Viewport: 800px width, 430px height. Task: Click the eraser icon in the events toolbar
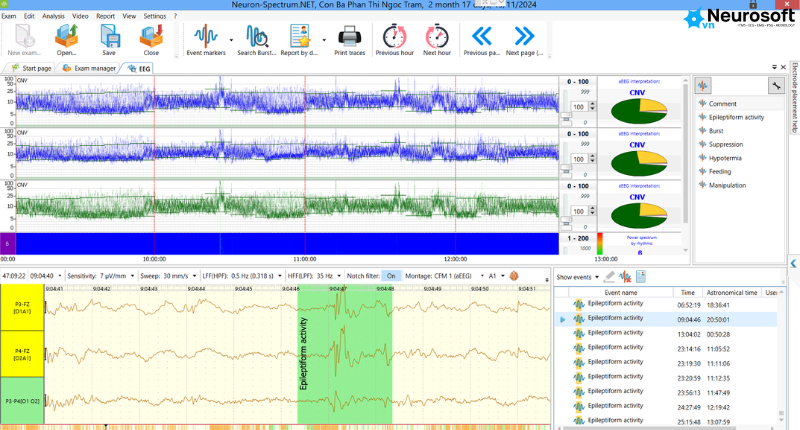click(609, 277)
